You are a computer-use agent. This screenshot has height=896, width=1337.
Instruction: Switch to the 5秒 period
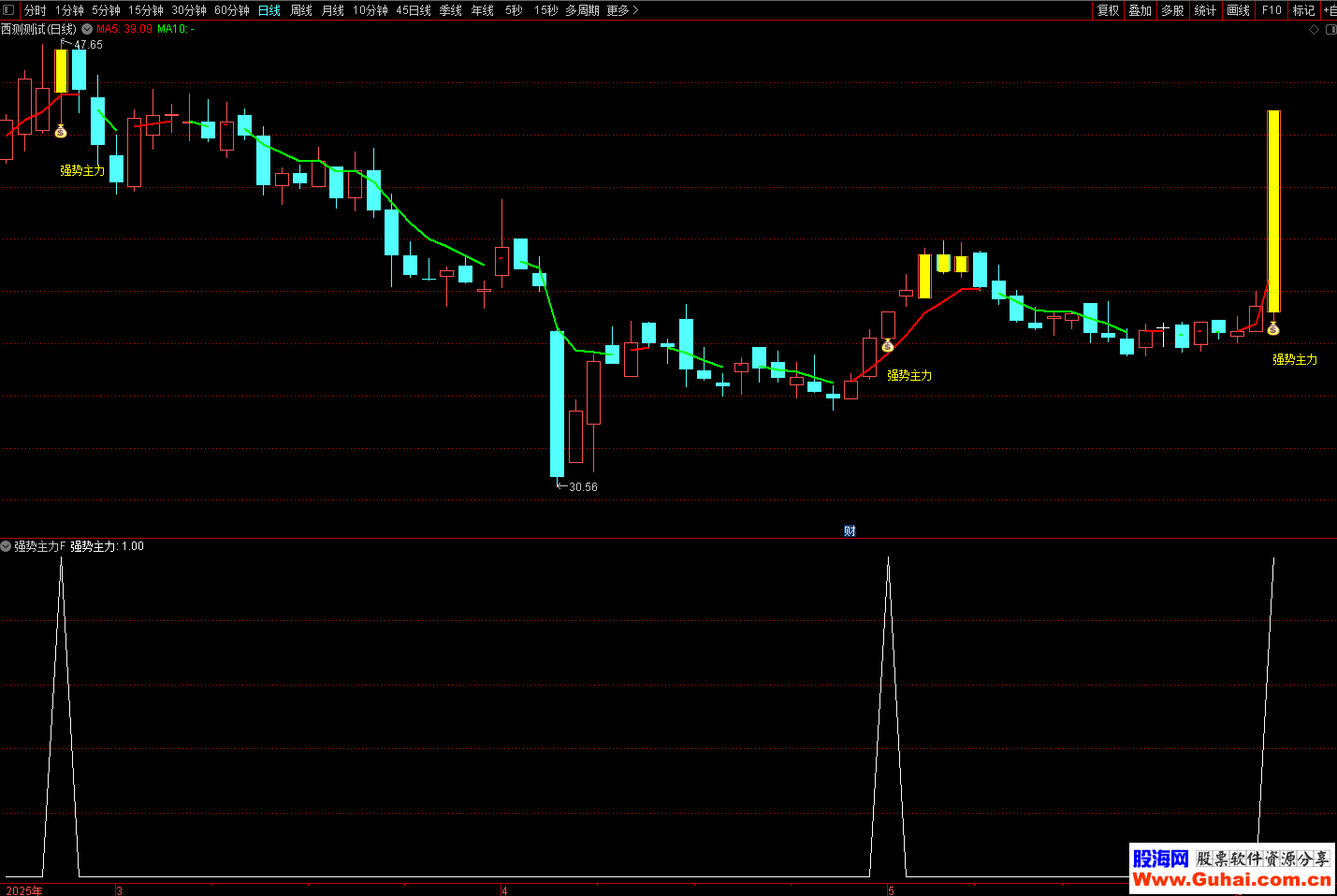(515, 10)
